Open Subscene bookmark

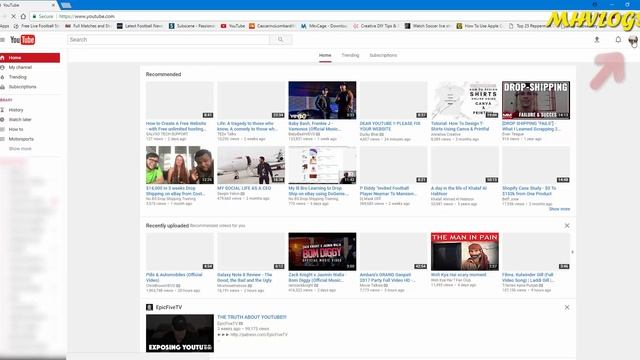191,26
